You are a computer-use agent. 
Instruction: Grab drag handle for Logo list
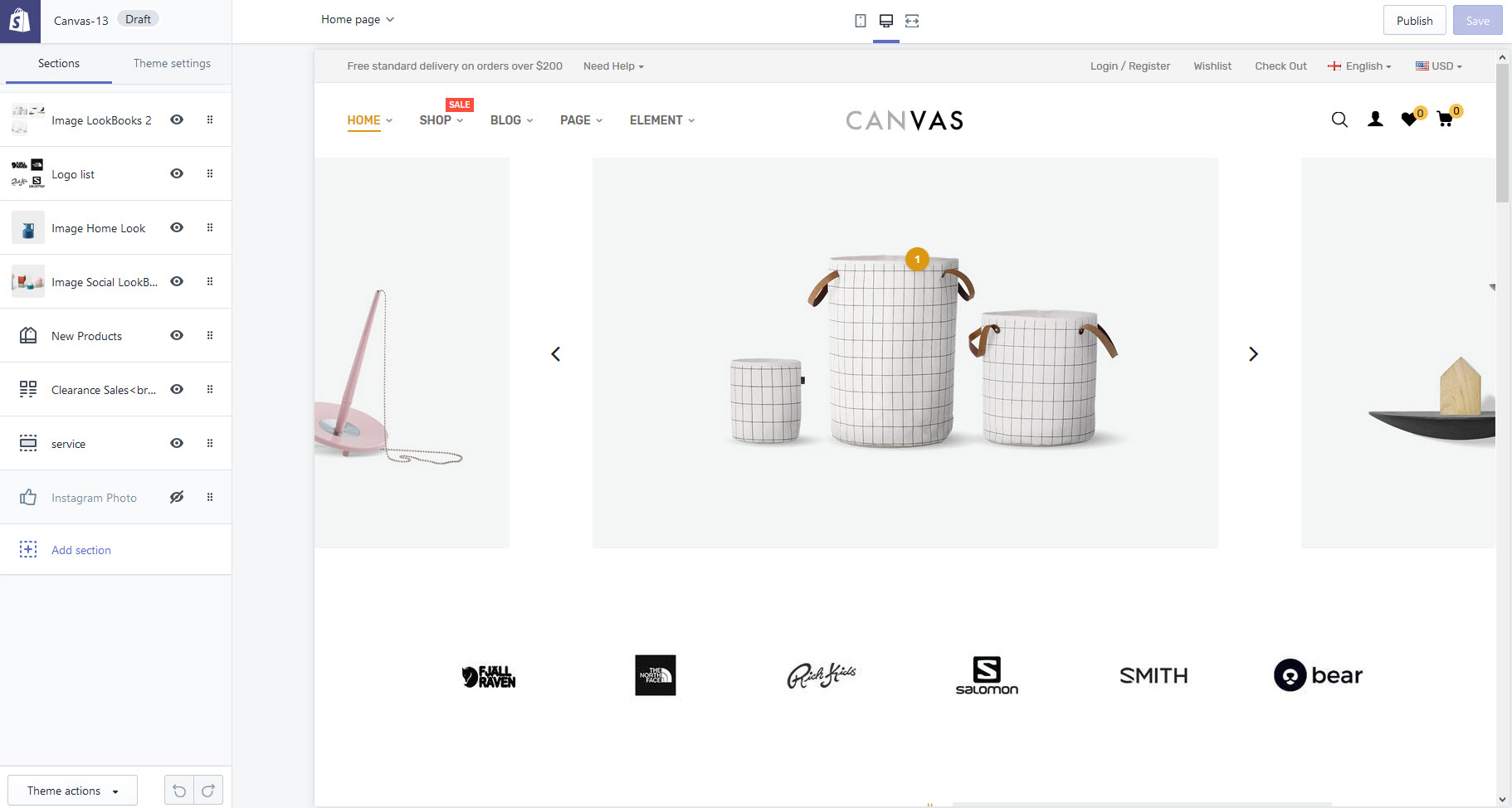click(210, 173)
